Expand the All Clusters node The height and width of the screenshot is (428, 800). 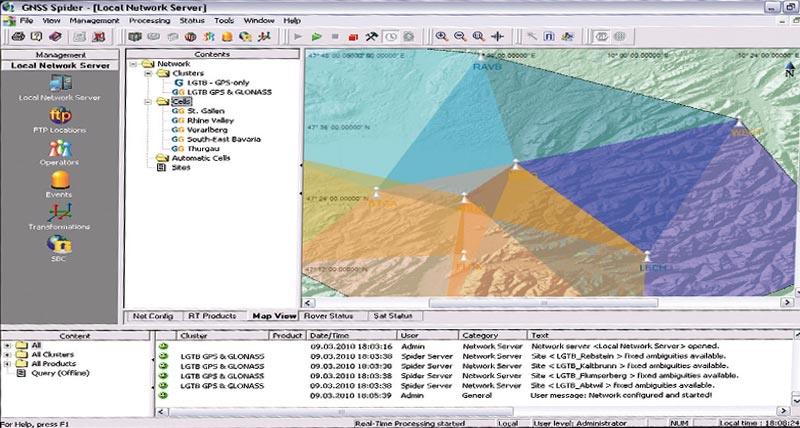click(8, 354)
